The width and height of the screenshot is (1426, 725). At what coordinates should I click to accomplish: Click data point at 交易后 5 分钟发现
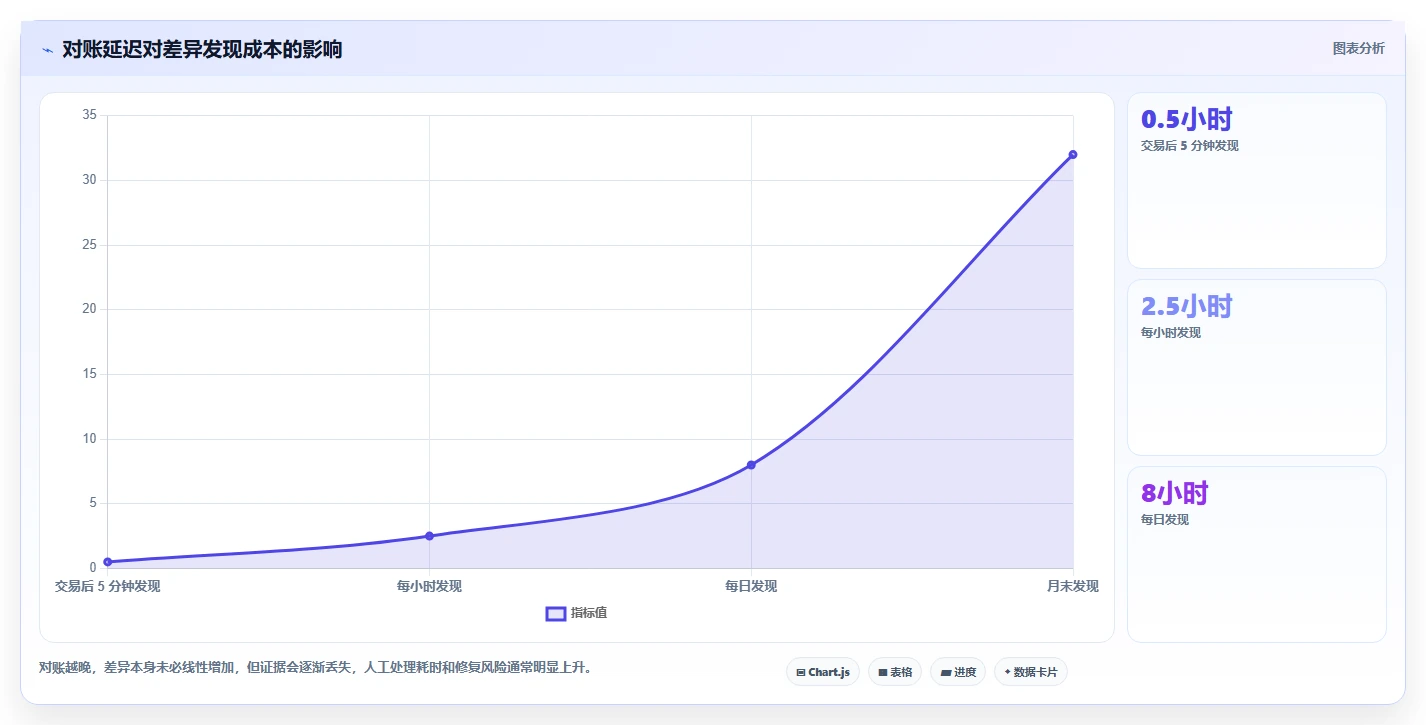(107, 562)
